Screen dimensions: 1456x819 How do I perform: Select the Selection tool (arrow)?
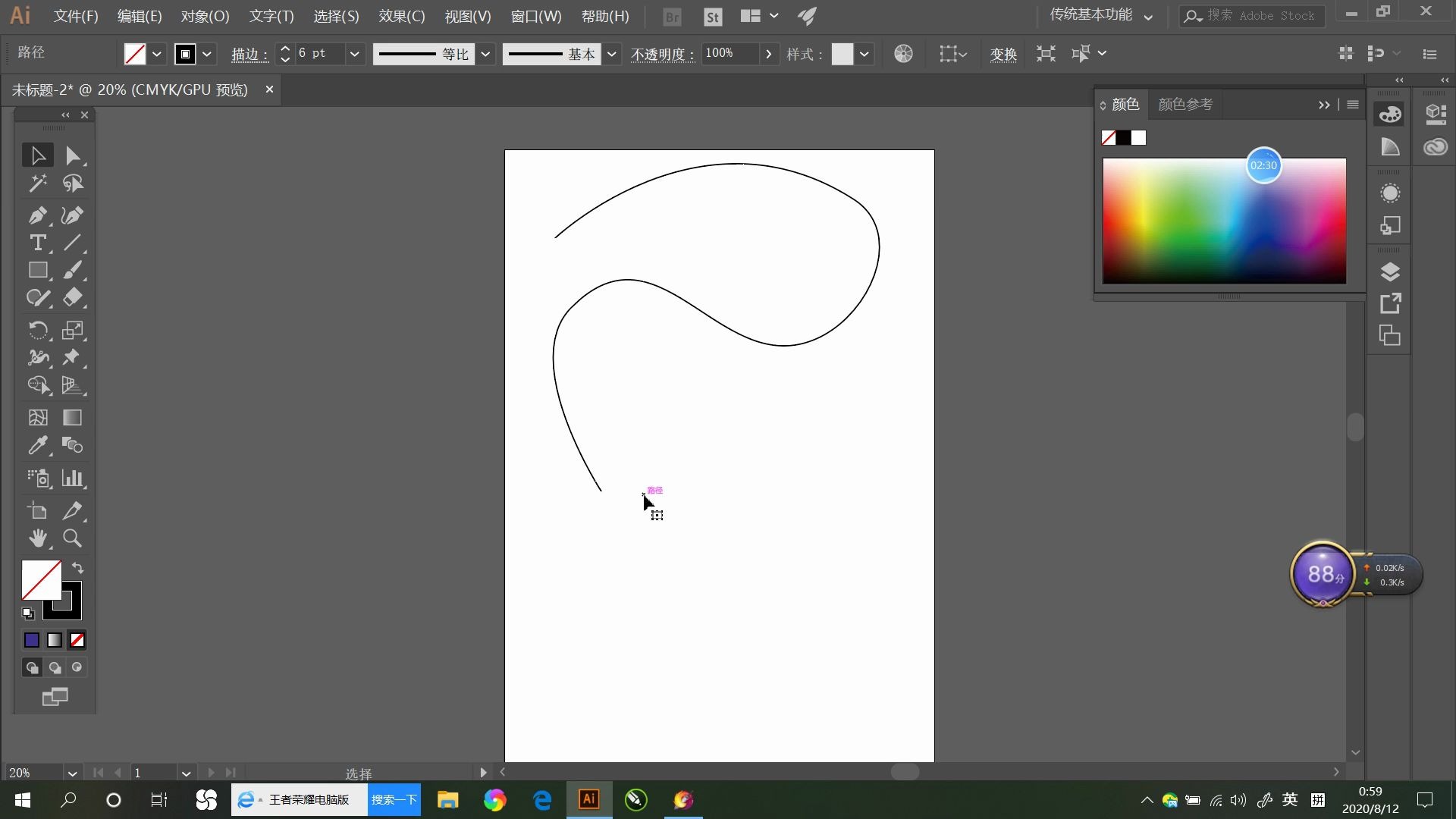coord(38,154)
